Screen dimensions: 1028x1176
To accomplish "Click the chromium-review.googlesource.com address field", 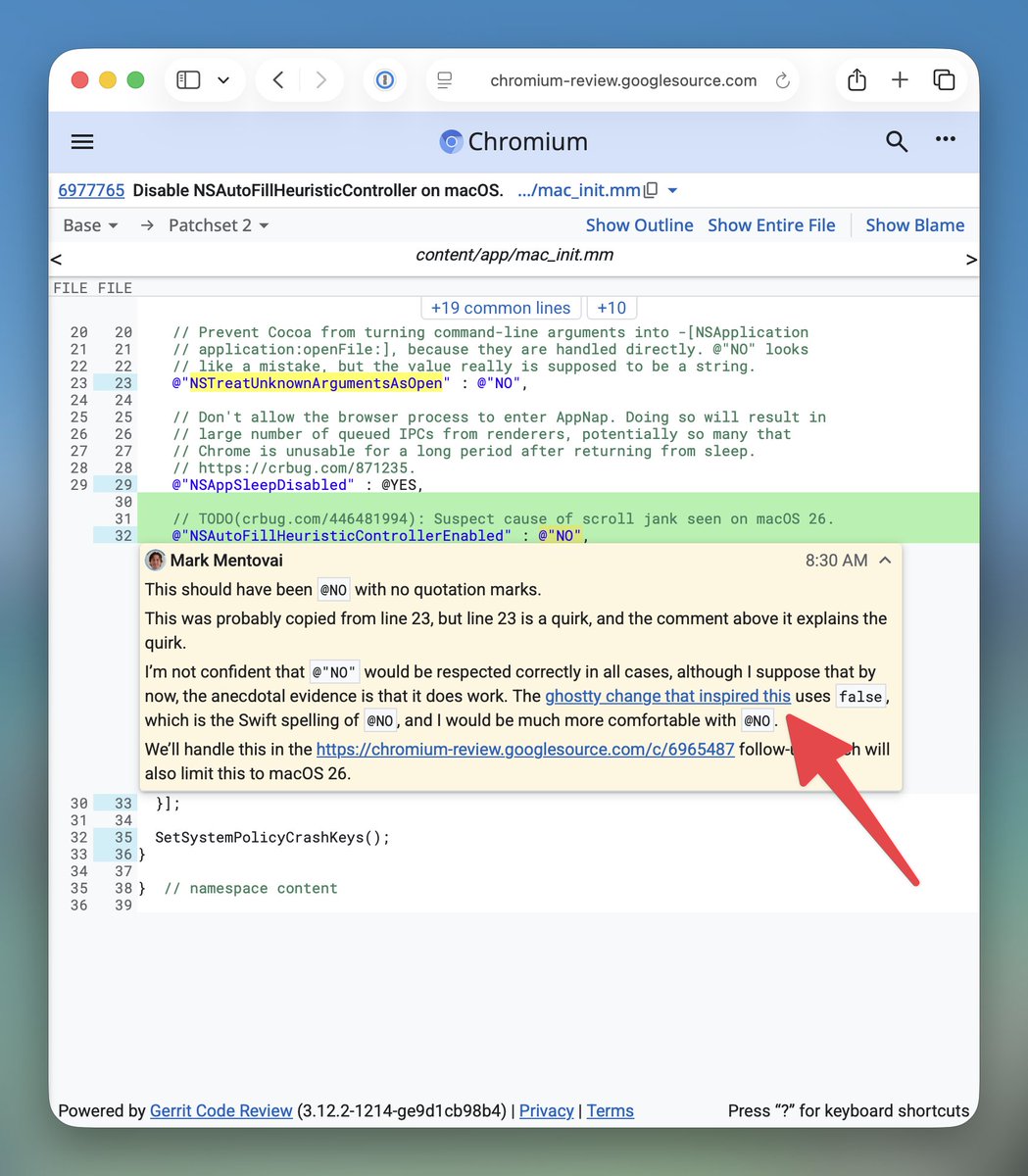I will 623,80.
